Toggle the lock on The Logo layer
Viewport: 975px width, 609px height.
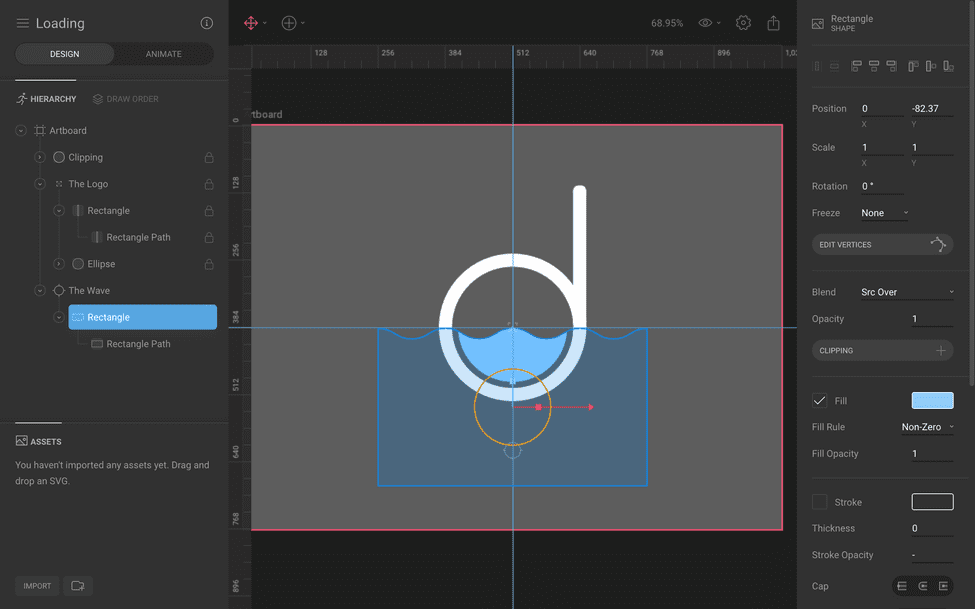click(207, 184)
